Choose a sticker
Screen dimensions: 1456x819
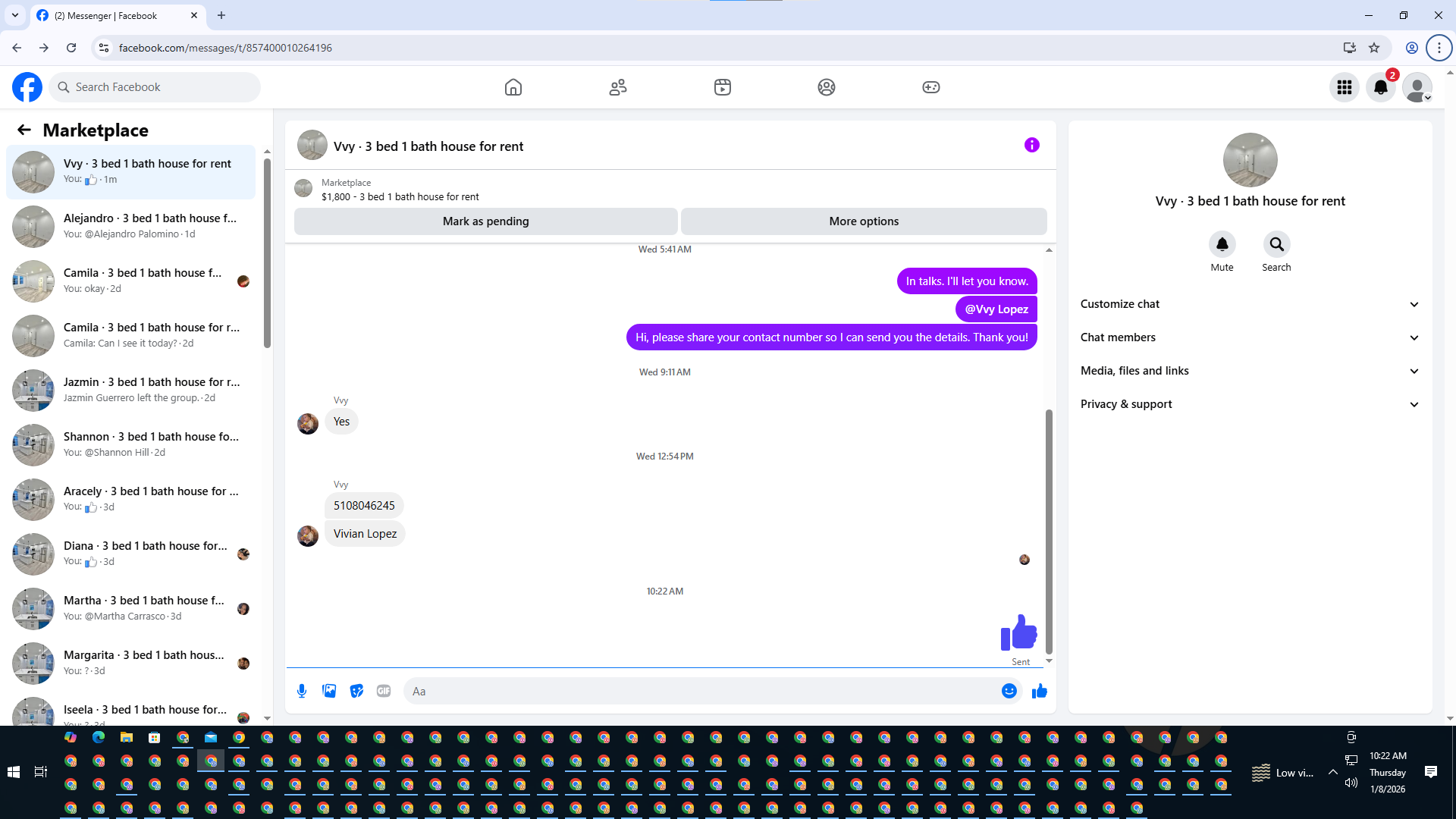click(356, 691)
